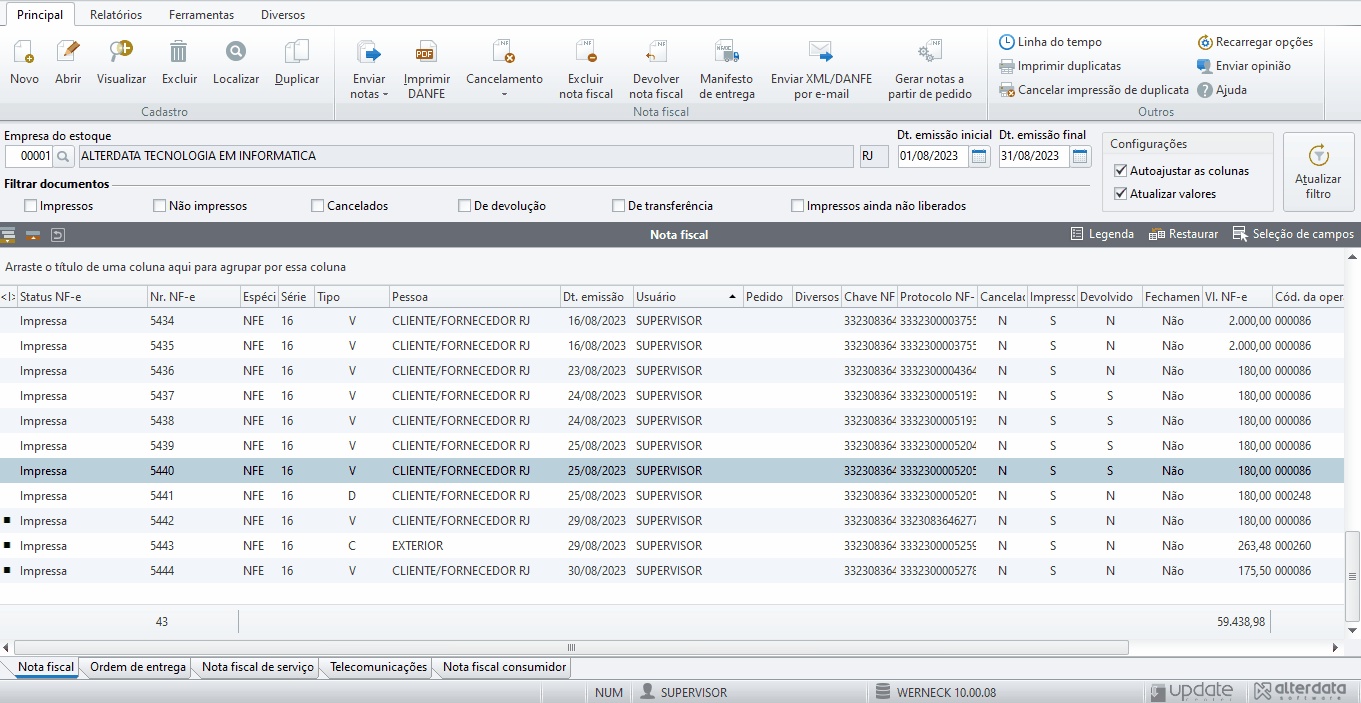Select row with NF-e number 5434
The image size is (1361, 703).
672,321
